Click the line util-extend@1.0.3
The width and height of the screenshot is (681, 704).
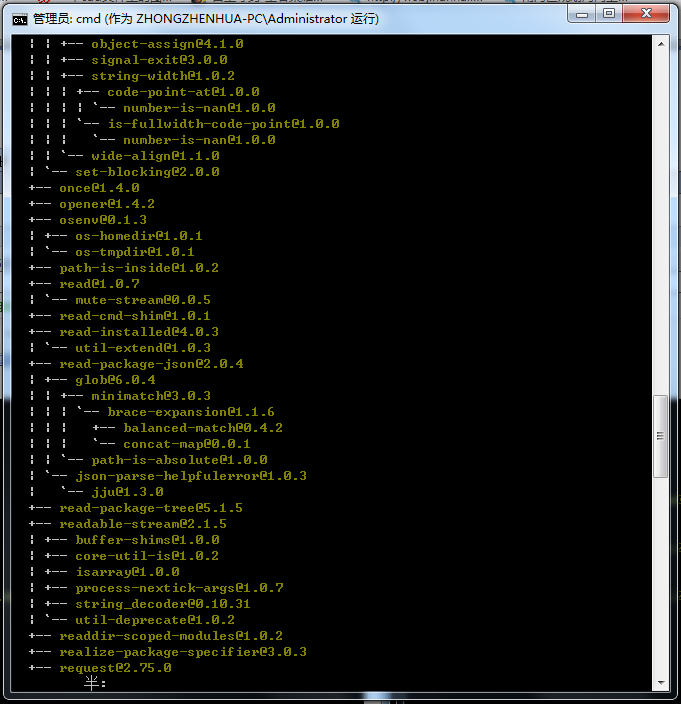click(x=143, y=348)
